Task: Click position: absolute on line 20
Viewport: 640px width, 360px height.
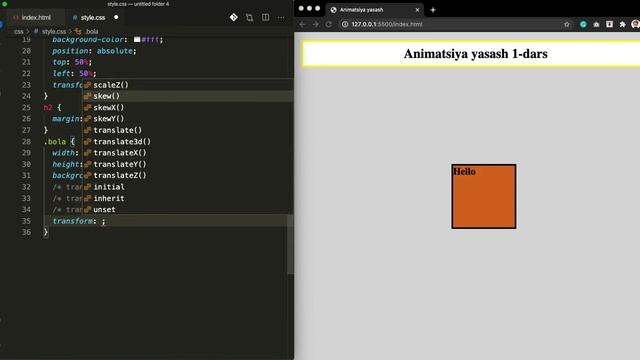Action: (94, 51)
